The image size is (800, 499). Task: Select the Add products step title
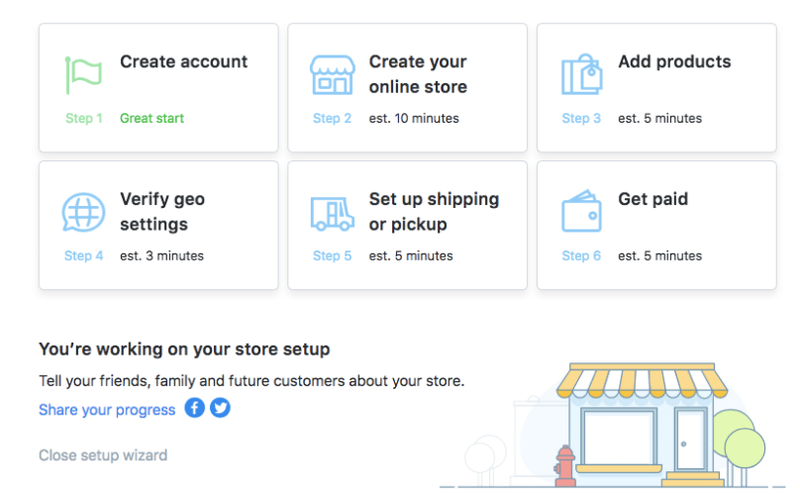pyautogui.click(x=674, y=62)
